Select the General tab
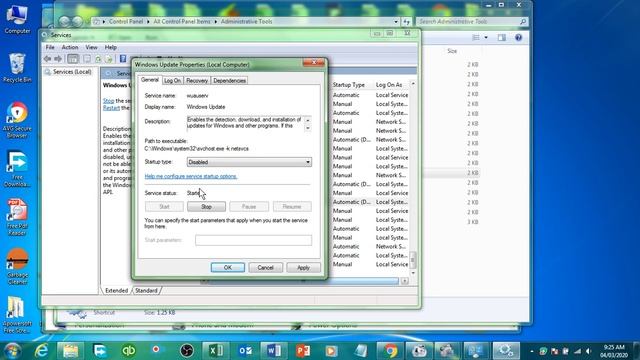Viewport: 640px width, 360px height. 150,80
